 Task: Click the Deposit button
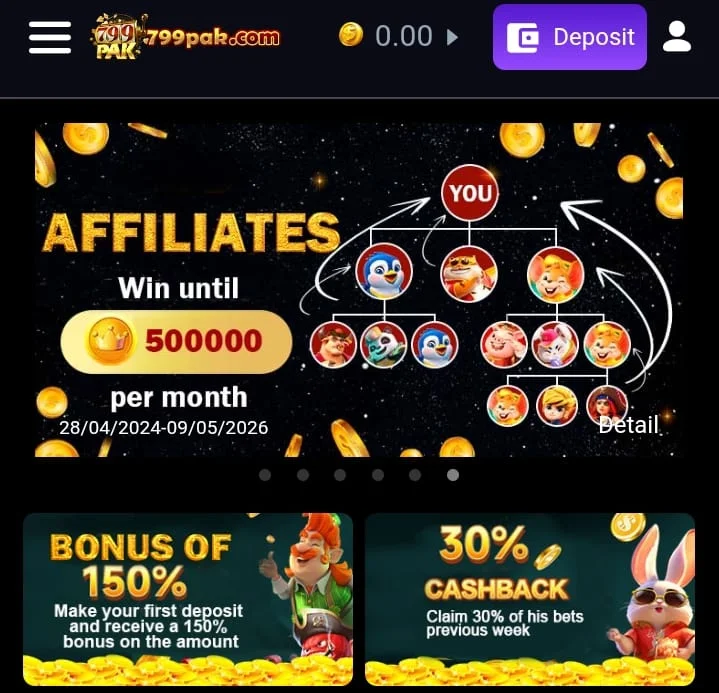coord(570,37)
